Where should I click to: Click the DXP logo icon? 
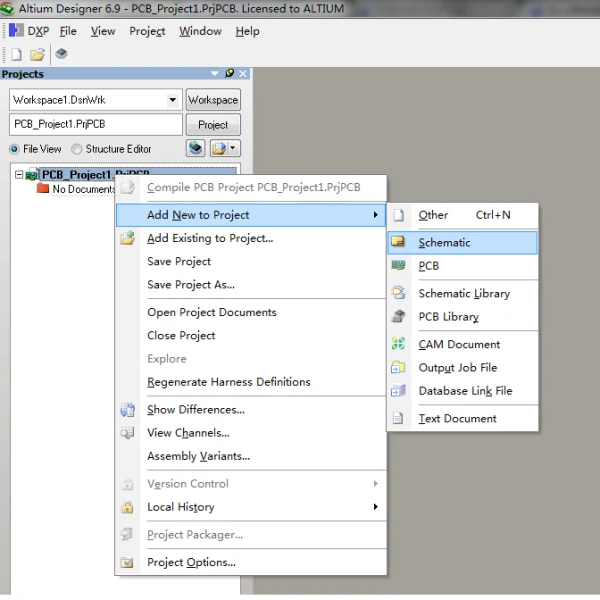16,30
